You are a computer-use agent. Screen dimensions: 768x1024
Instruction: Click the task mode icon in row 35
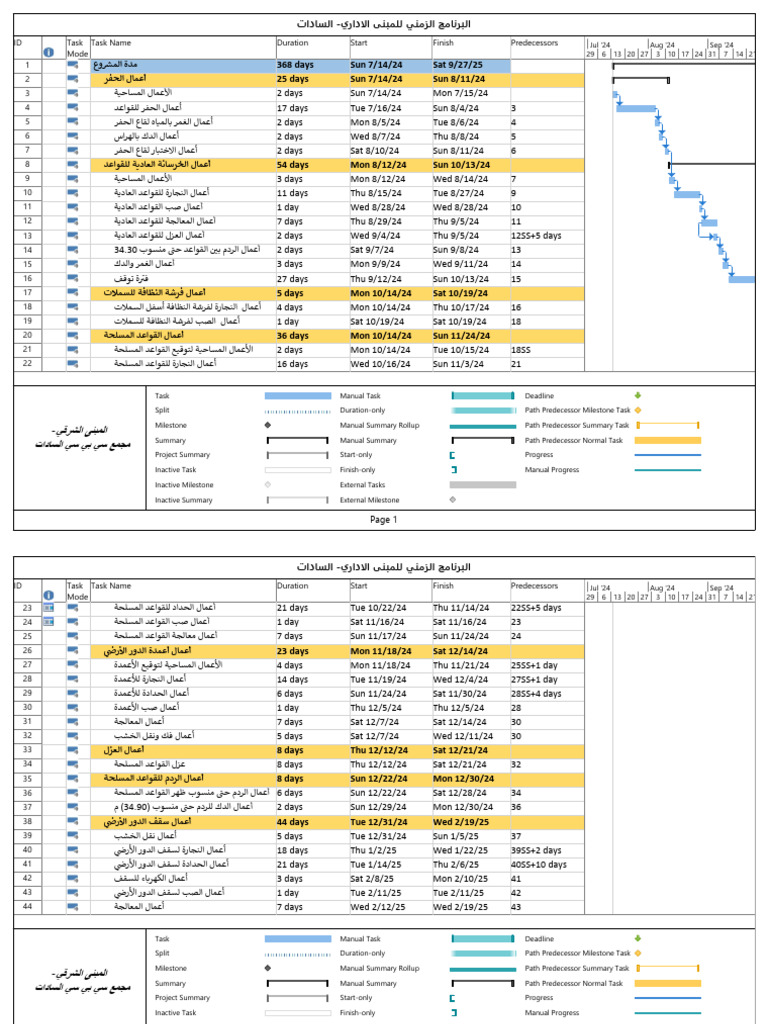click(72, 778)
